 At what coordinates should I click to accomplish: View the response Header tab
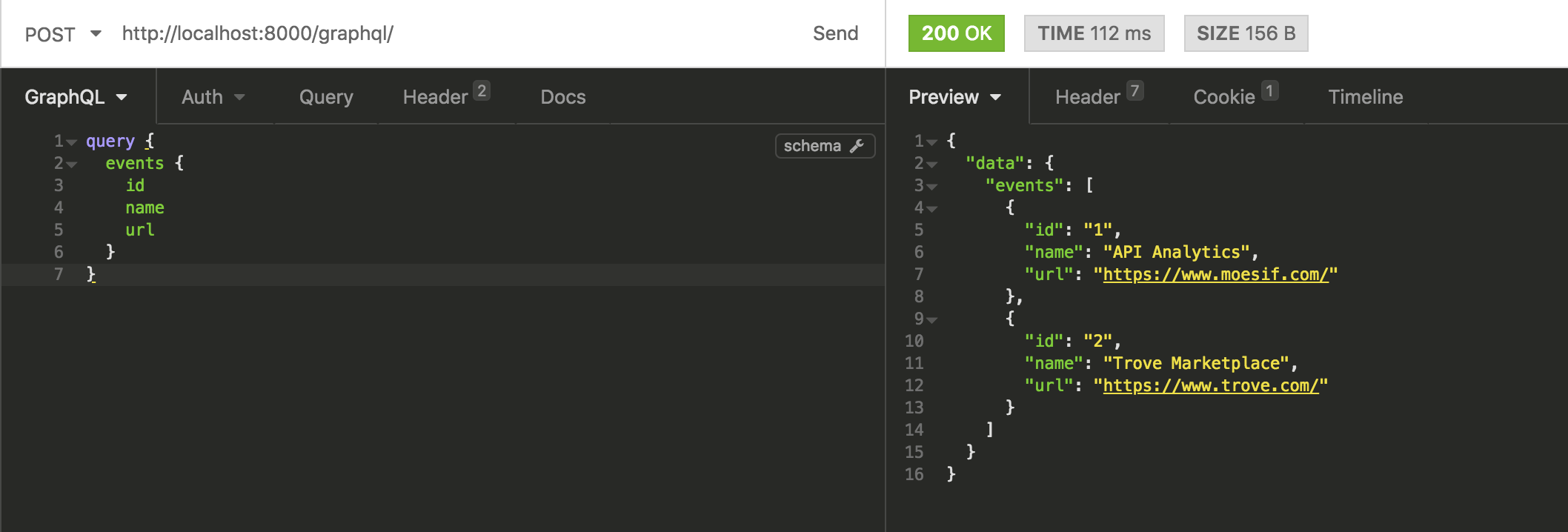click(x=1099, y=96)
